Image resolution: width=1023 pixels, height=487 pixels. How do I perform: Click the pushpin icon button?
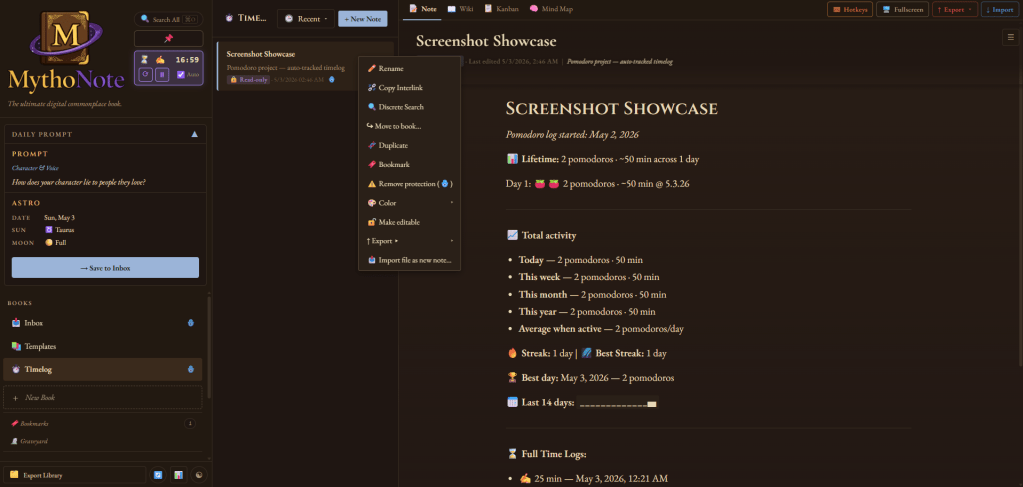(x=168, y=39)
